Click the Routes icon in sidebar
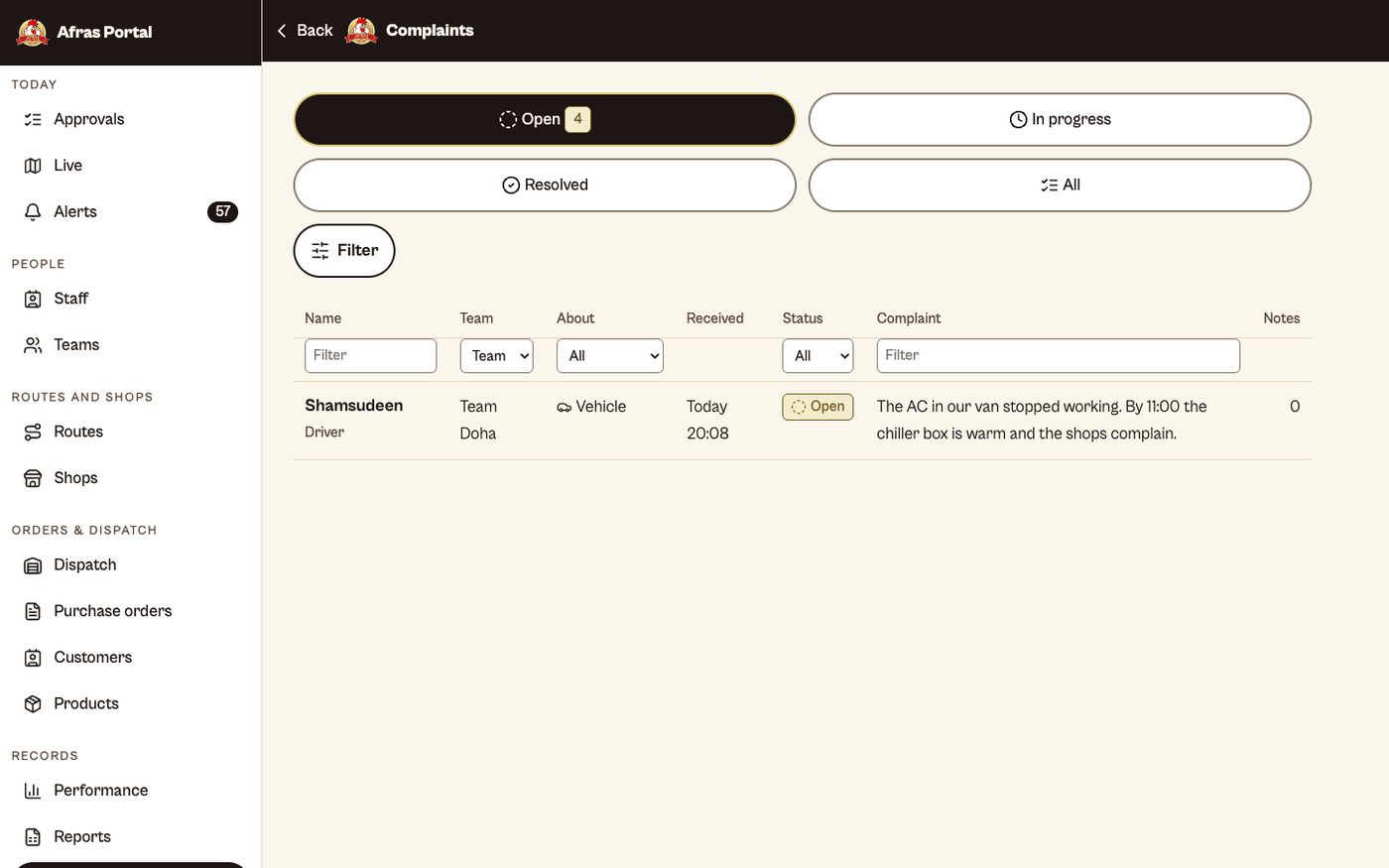Image resolution: width=1389 pixels, height=868 pixels. [x=33, y=432]
